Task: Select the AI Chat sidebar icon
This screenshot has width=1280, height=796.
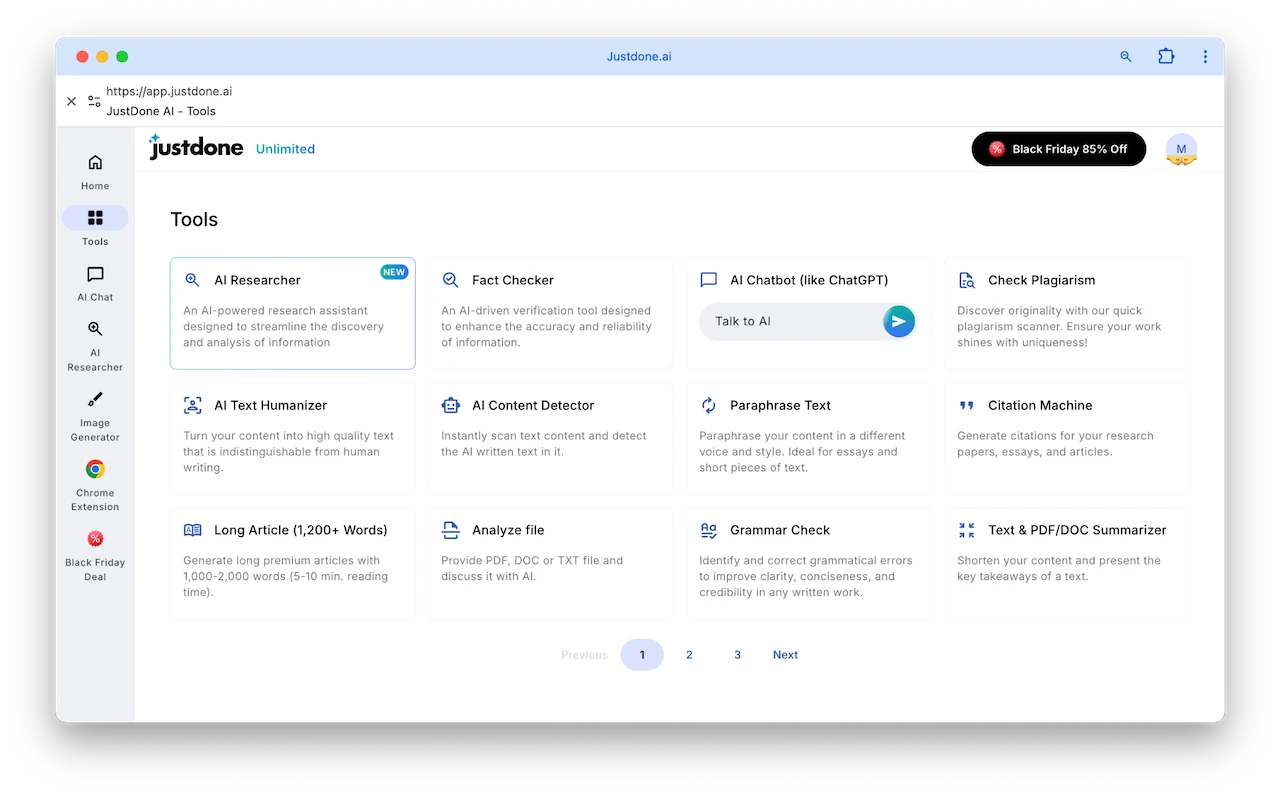Action: pyautogui.click(x=95, y=275)
